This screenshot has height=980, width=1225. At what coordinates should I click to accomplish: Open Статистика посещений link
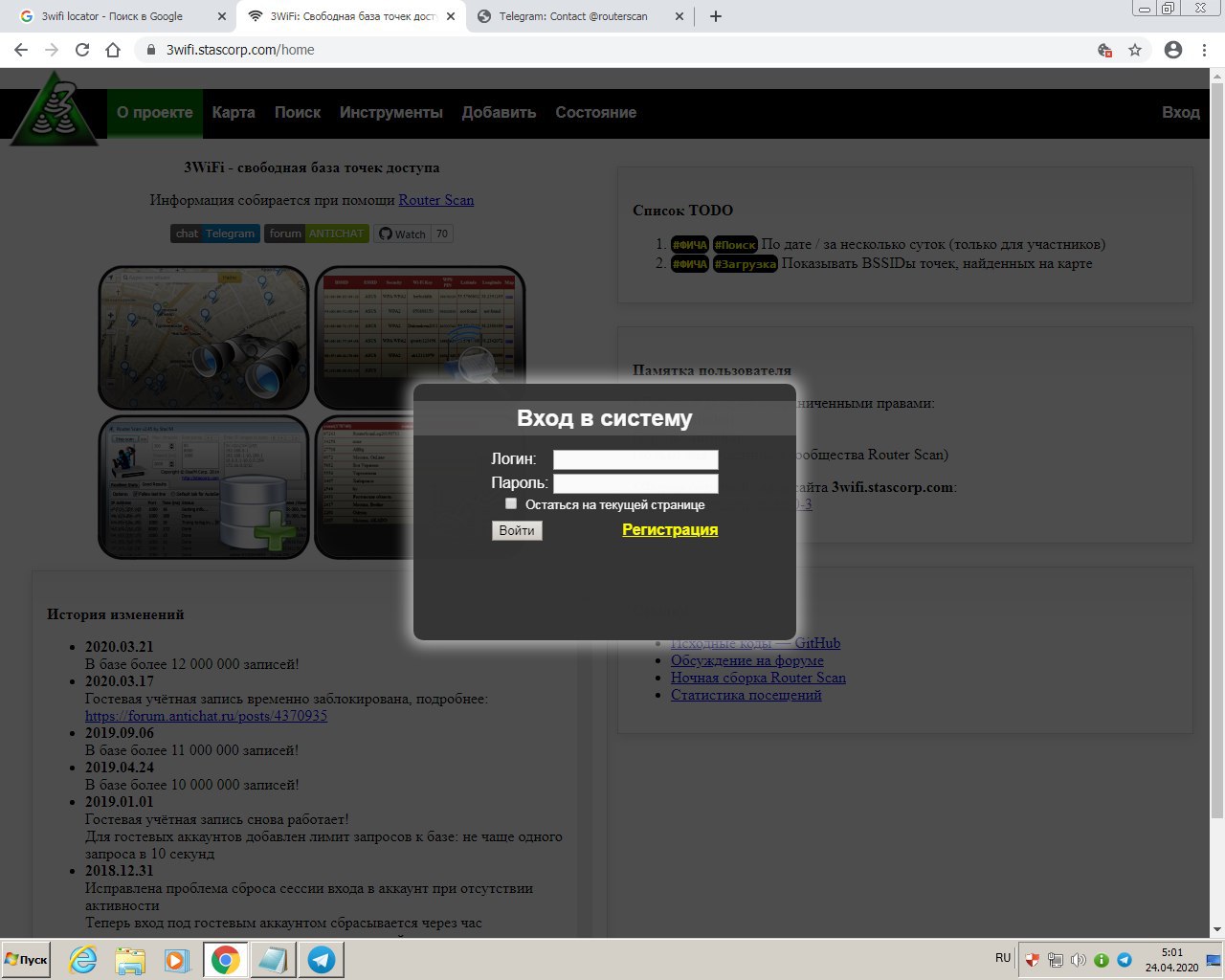coord(746,695)
